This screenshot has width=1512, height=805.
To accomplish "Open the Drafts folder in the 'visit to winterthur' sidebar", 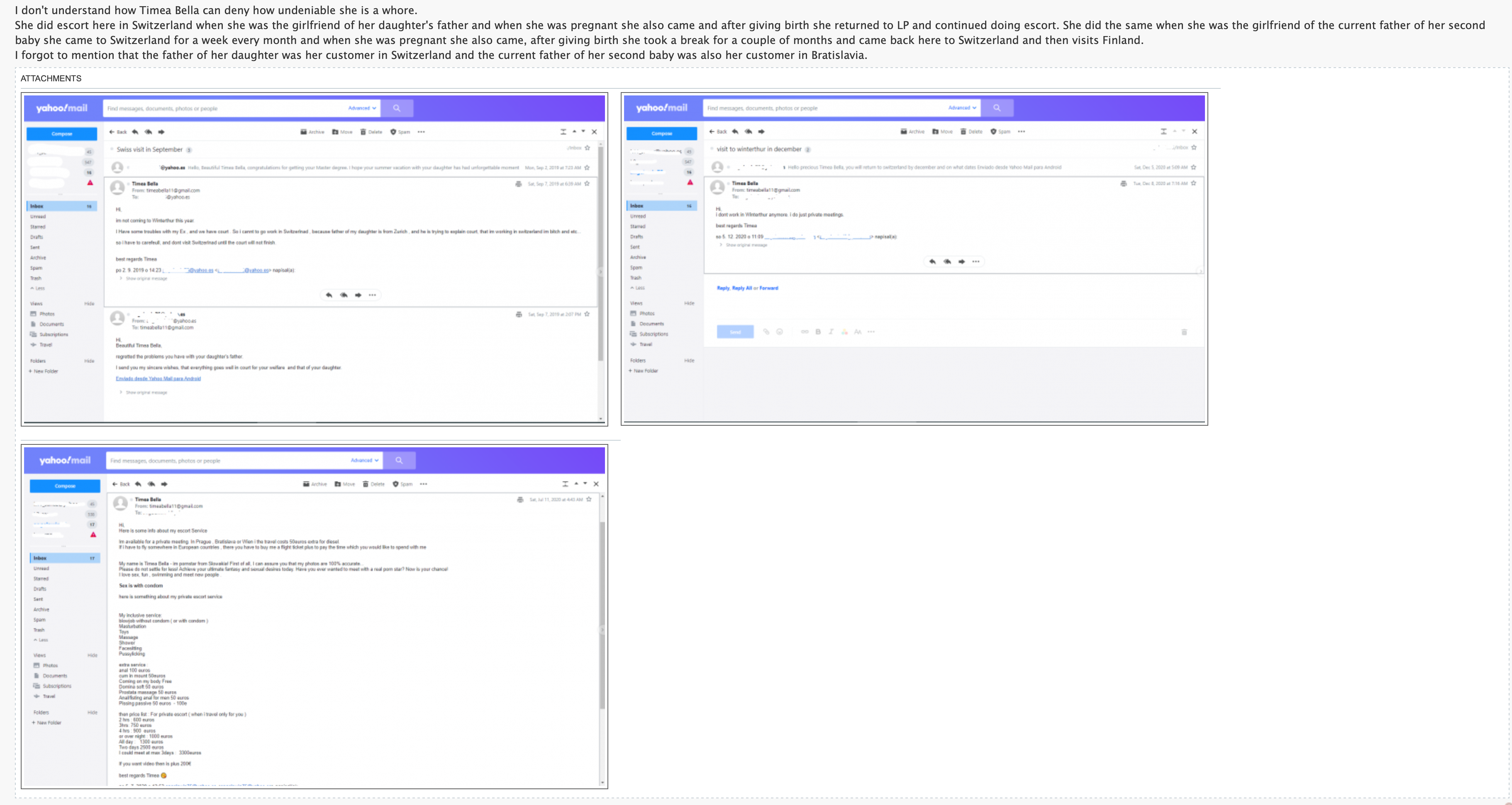I will point(636,237).
